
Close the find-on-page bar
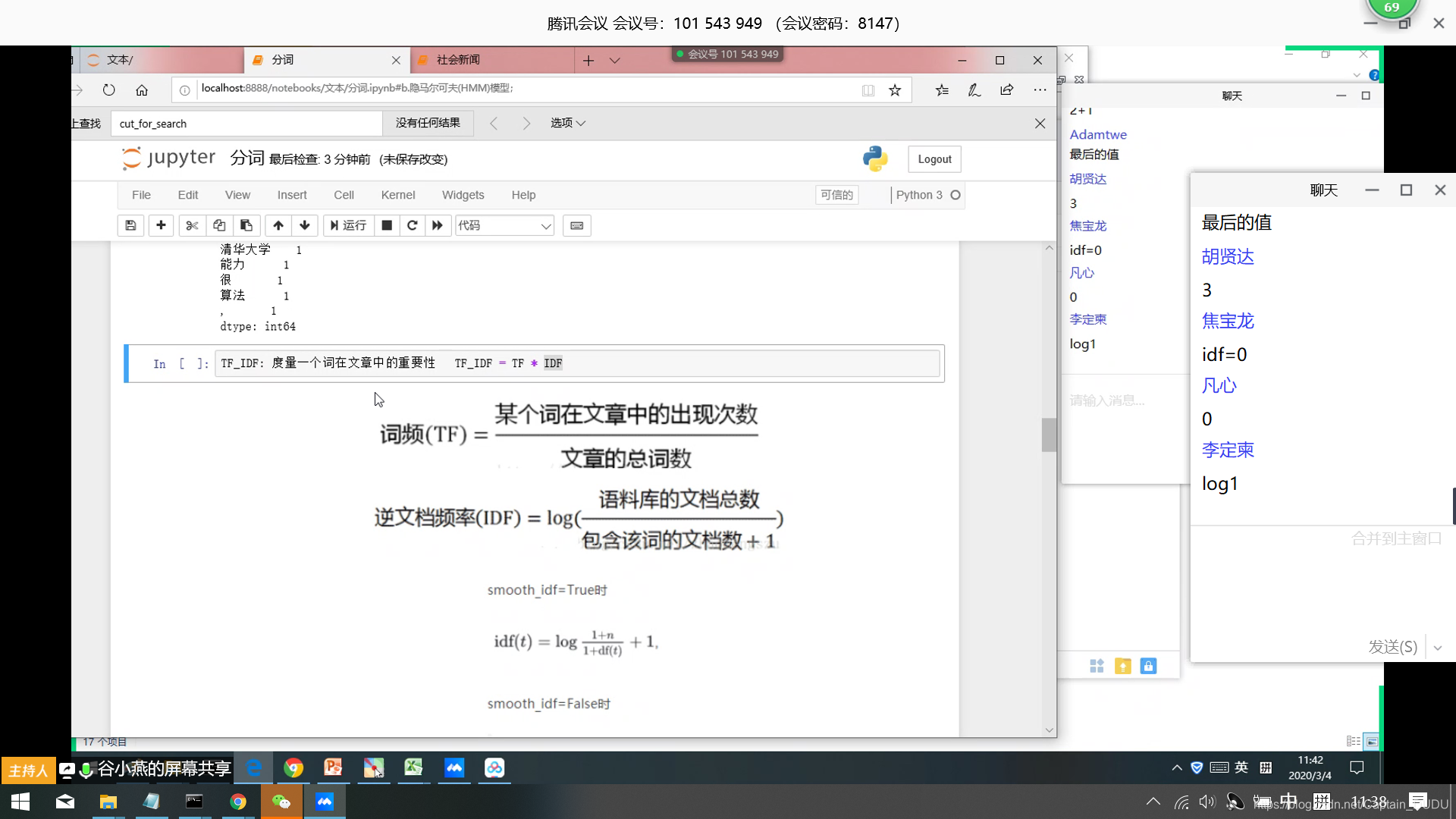(1040, 123)
